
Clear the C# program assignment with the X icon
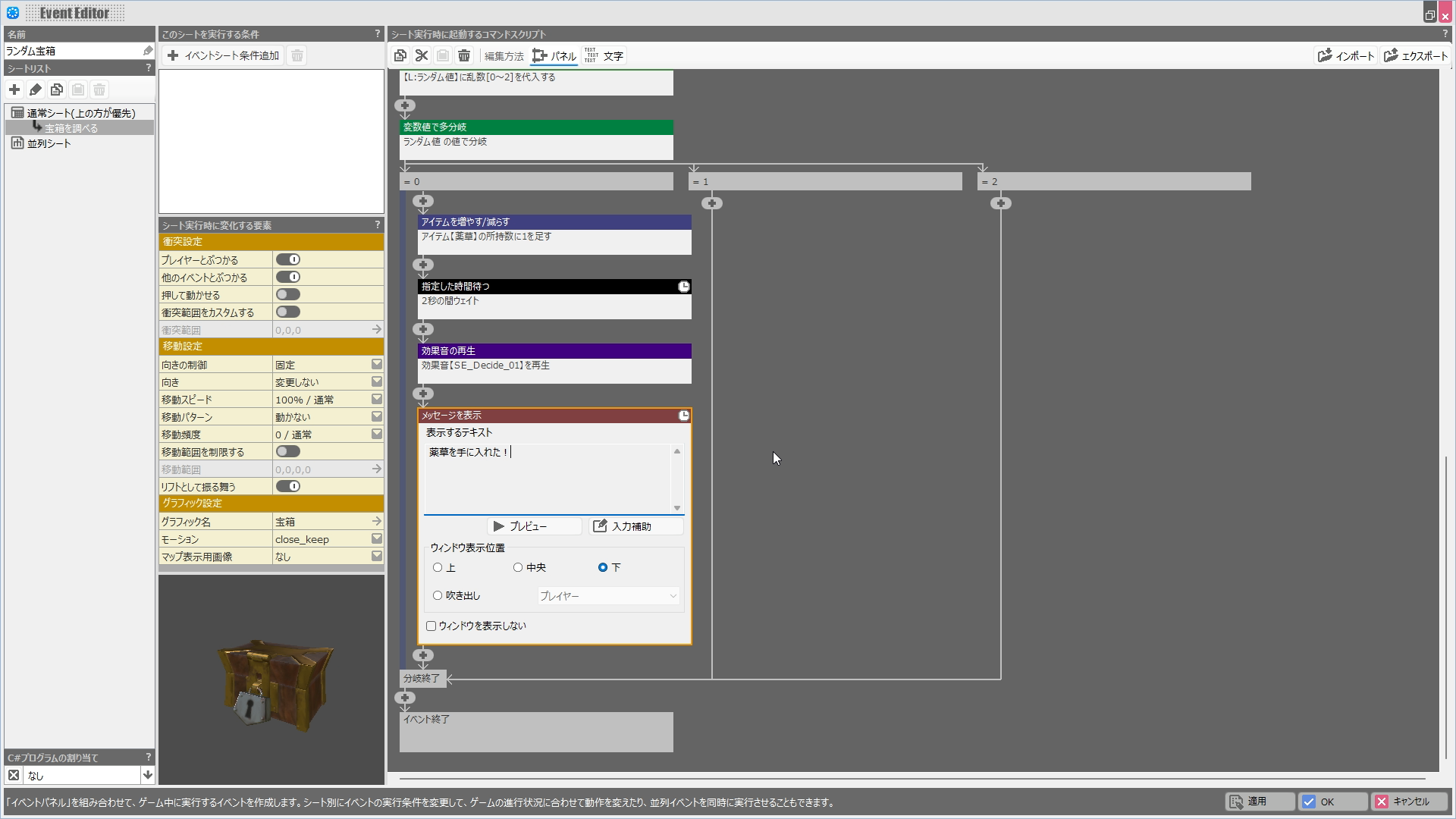coord(14,775)
